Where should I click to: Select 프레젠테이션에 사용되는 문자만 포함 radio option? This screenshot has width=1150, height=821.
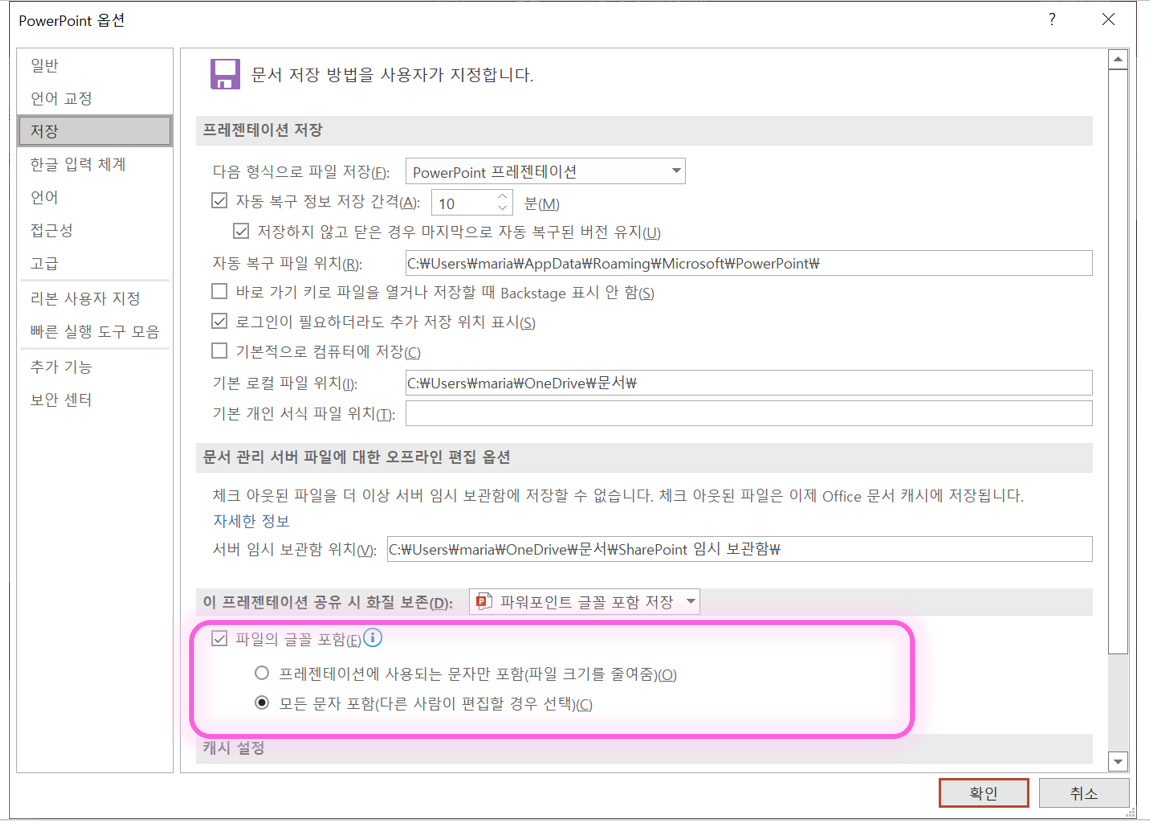pyautogui.click(x=262, y=673)
